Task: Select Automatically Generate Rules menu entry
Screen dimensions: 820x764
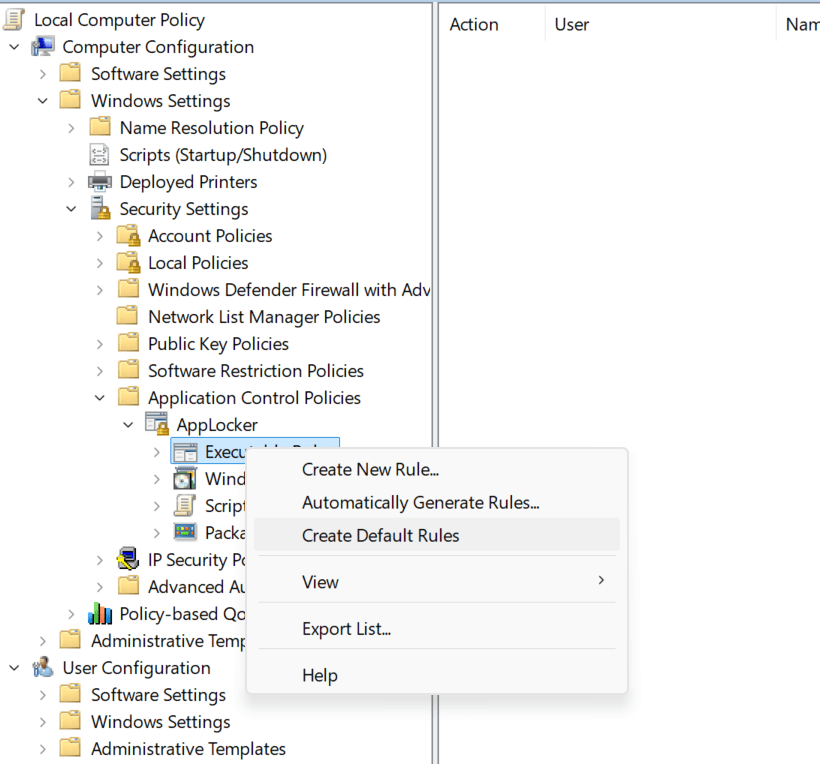Action: click(420, 502)
